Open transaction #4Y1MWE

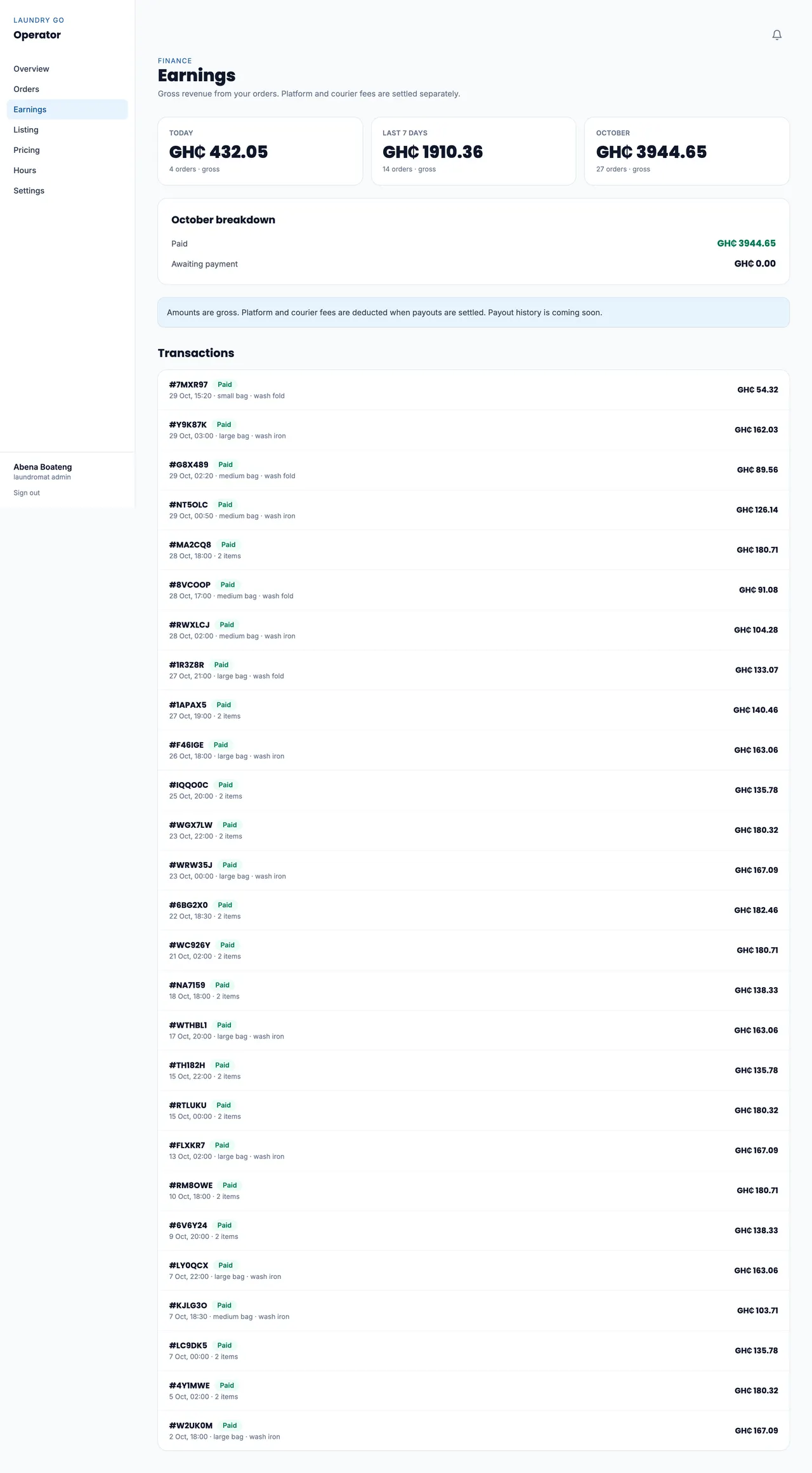point(473,1389)
